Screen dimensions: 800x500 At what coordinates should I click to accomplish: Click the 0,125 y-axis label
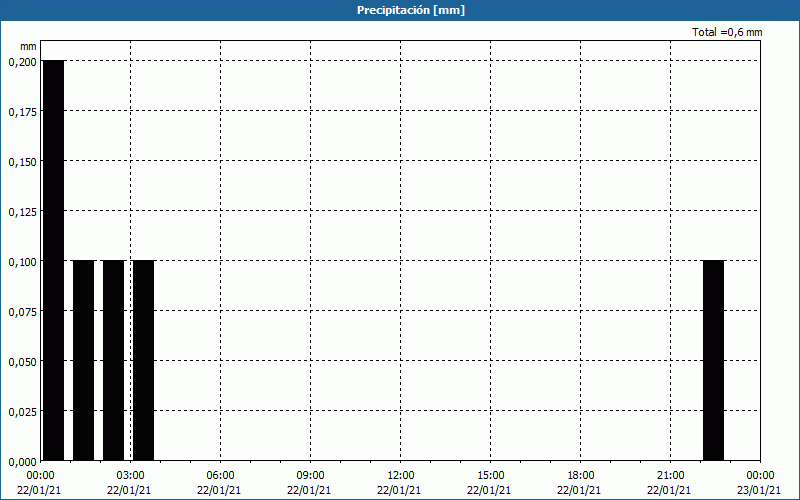22,212
